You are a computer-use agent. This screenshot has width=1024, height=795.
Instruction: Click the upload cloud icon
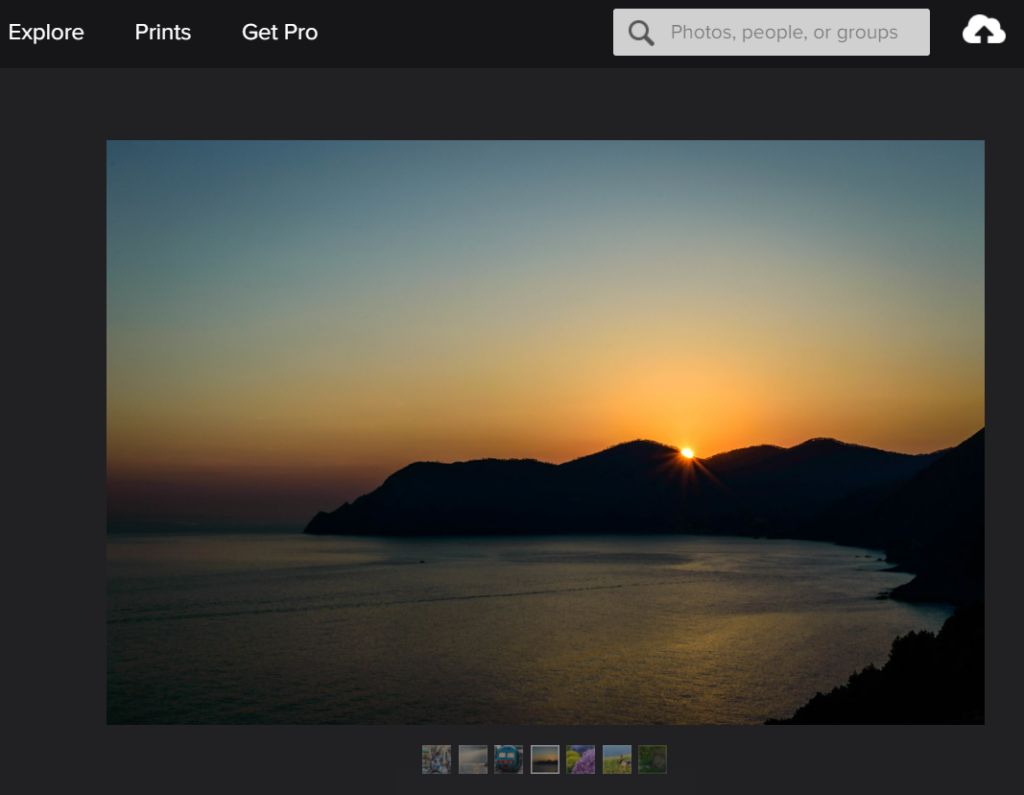983,32
